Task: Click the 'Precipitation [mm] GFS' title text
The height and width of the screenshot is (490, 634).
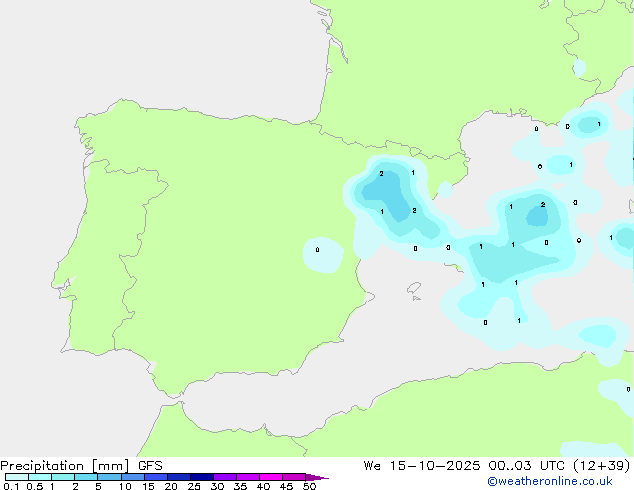Action: 81,466
